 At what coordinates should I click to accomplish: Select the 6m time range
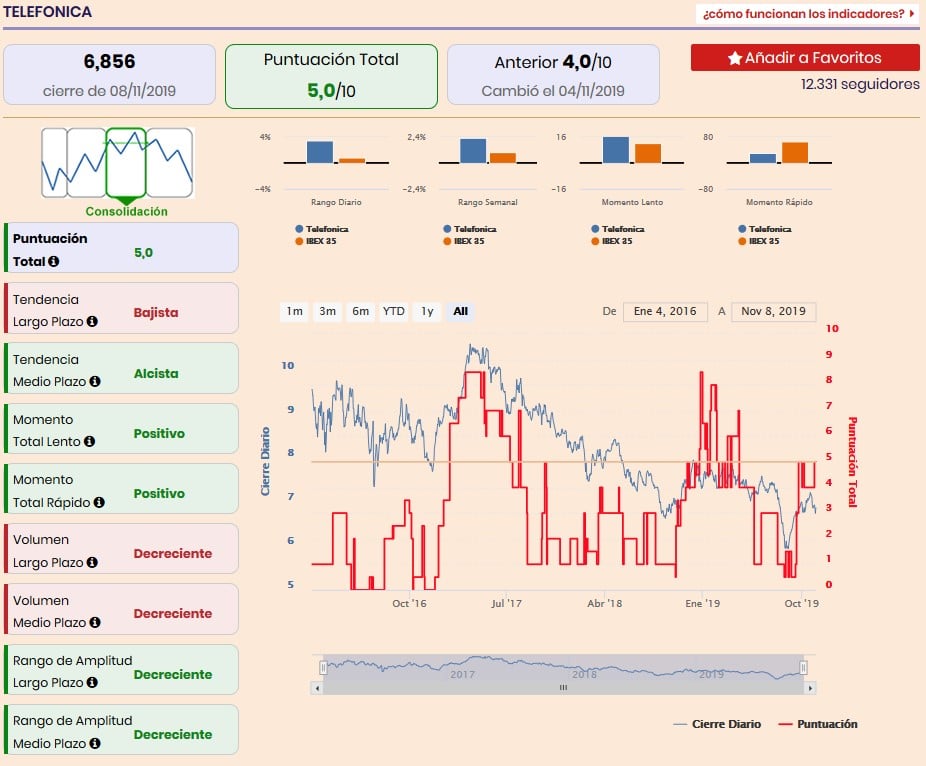[361, 311]
